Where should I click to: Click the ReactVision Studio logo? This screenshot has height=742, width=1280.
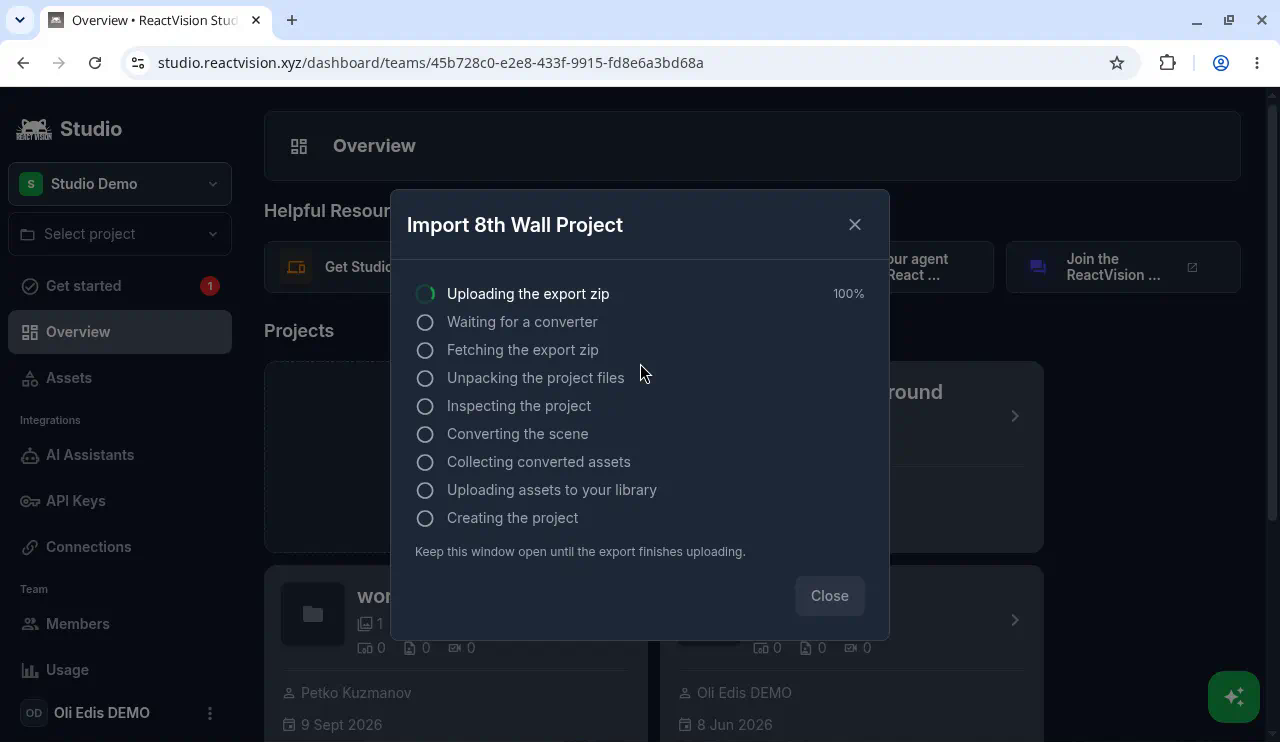(x=69, y=129)
